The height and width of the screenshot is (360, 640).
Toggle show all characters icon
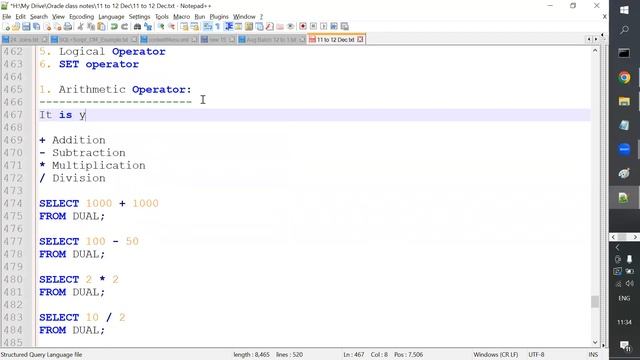(x=217, y=27)
